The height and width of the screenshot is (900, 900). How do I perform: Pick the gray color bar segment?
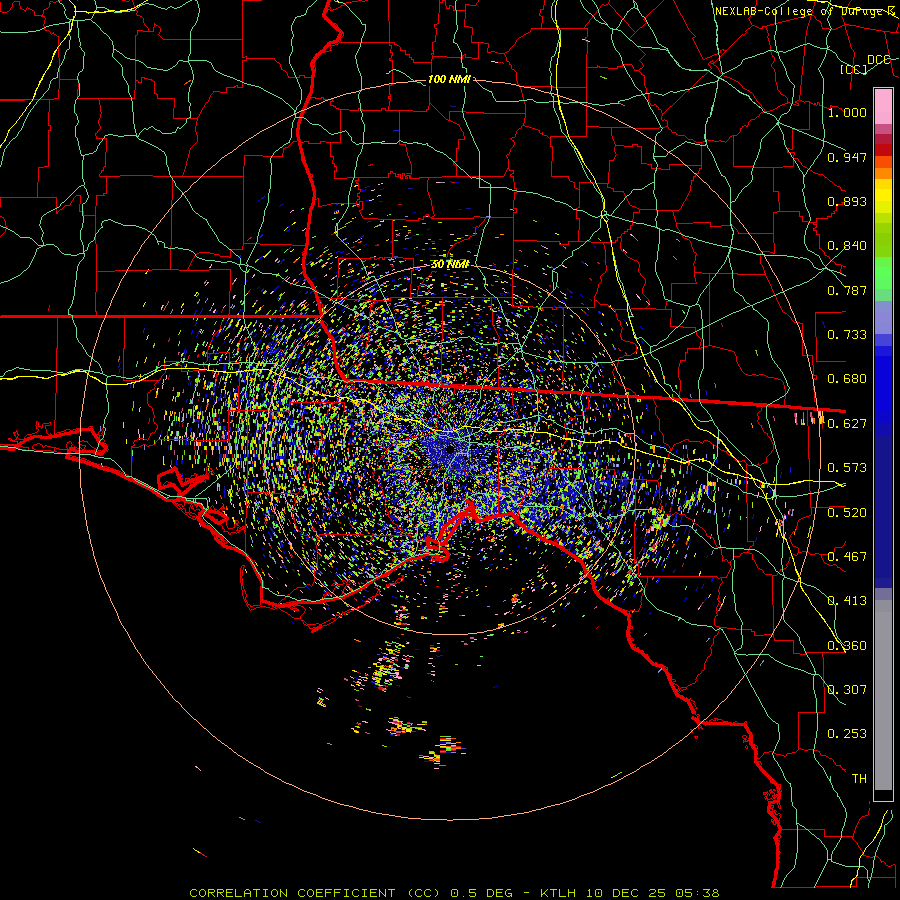tap(883, 695)
